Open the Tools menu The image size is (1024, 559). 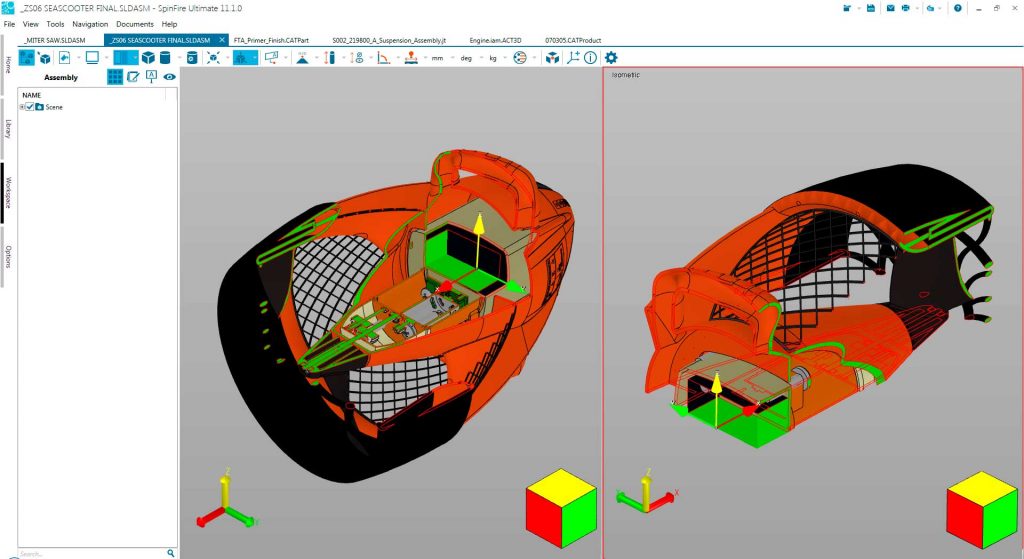[56, 24]
